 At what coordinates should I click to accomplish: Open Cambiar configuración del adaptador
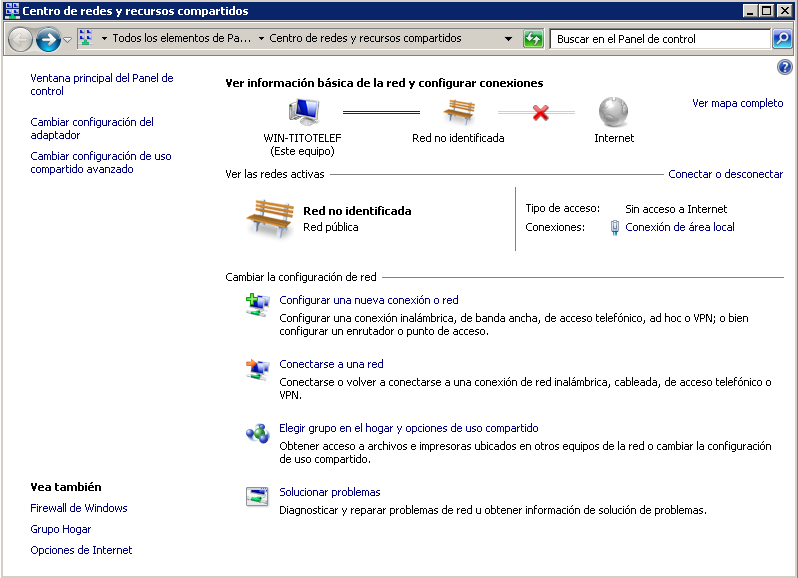pos(92,128)
